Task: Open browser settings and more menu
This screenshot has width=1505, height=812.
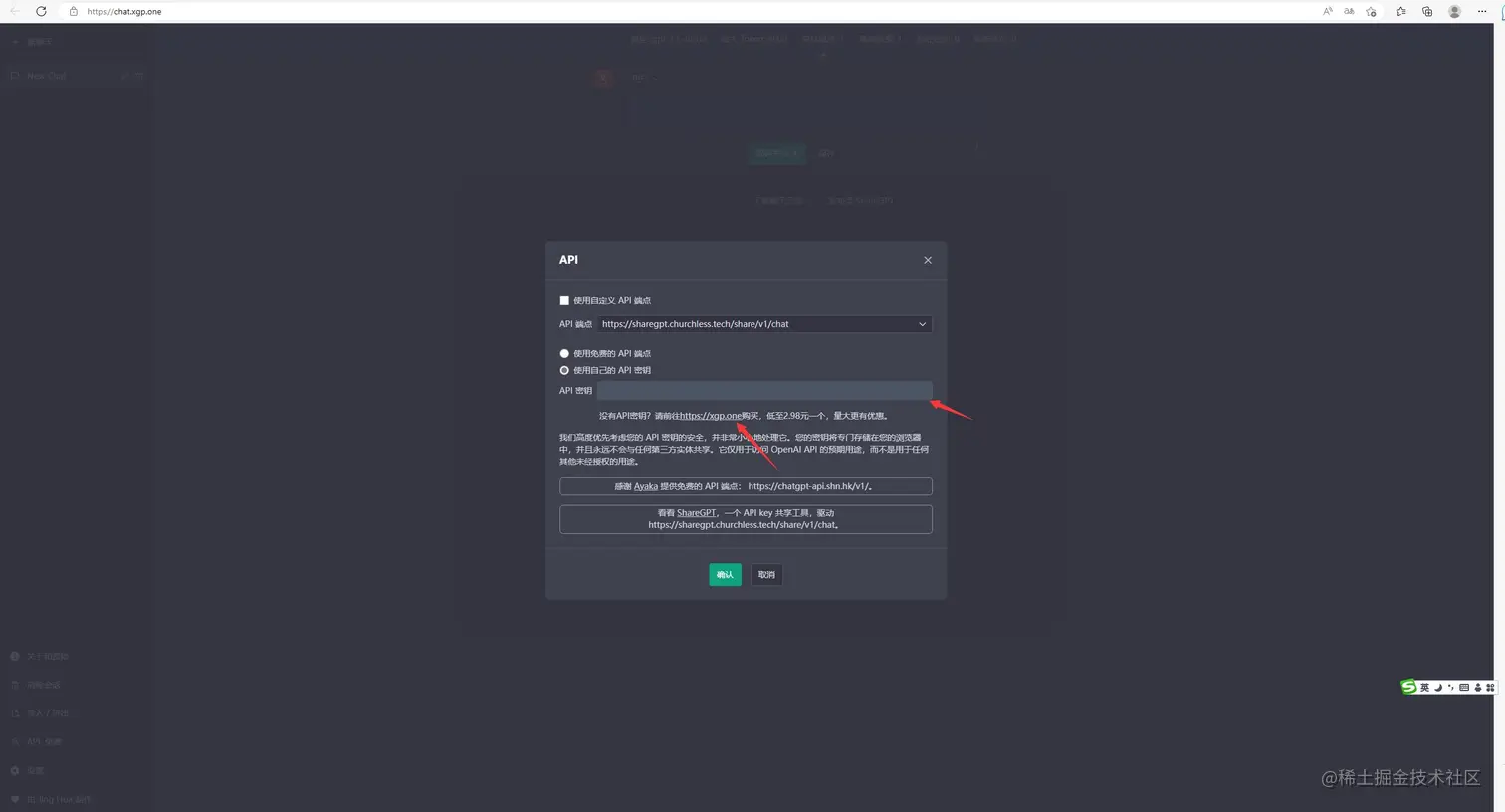Action: point(1482,11)
